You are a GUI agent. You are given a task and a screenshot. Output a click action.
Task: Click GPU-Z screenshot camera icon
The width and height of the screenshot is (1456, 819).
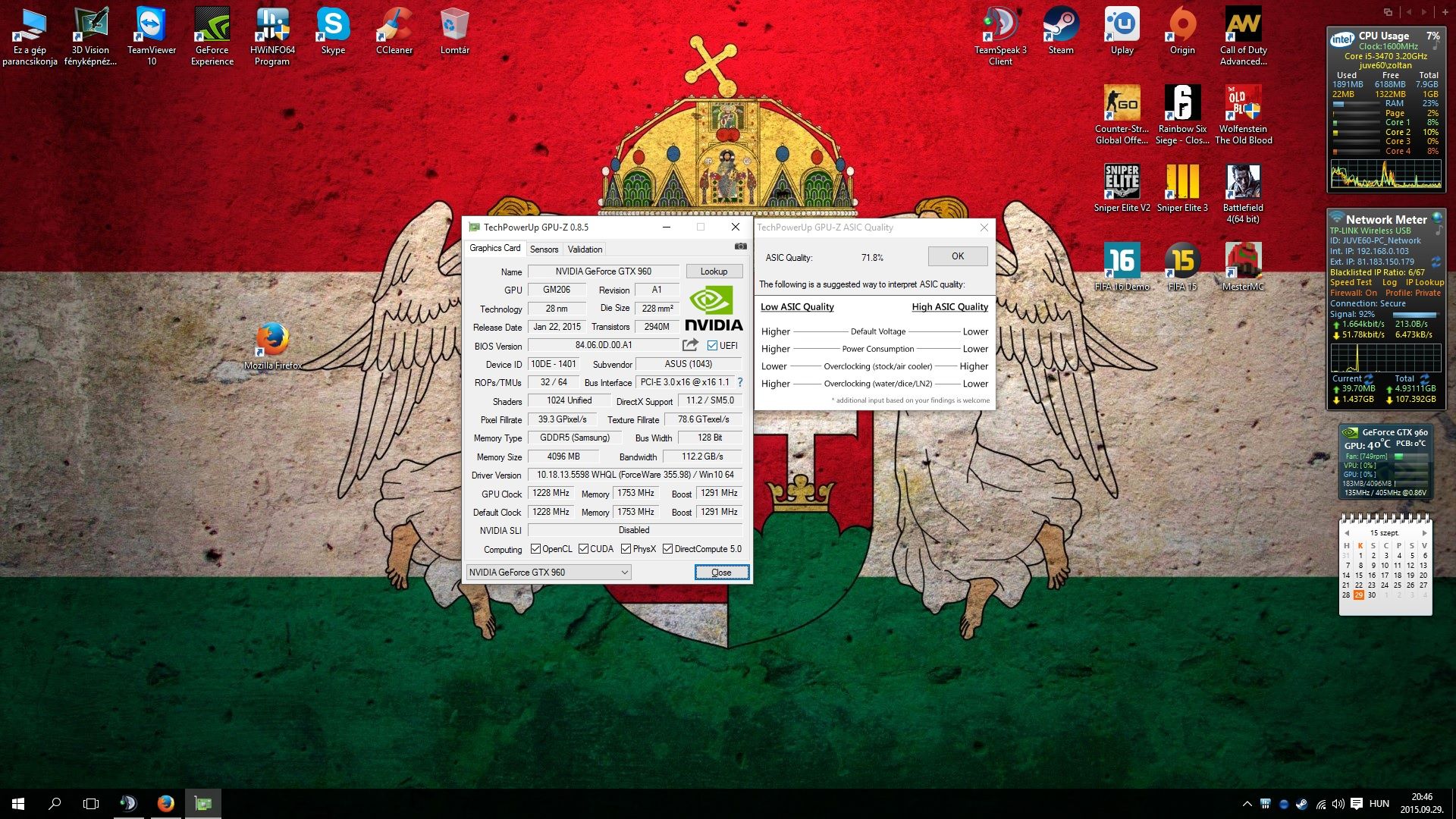[x=740, y=246]
